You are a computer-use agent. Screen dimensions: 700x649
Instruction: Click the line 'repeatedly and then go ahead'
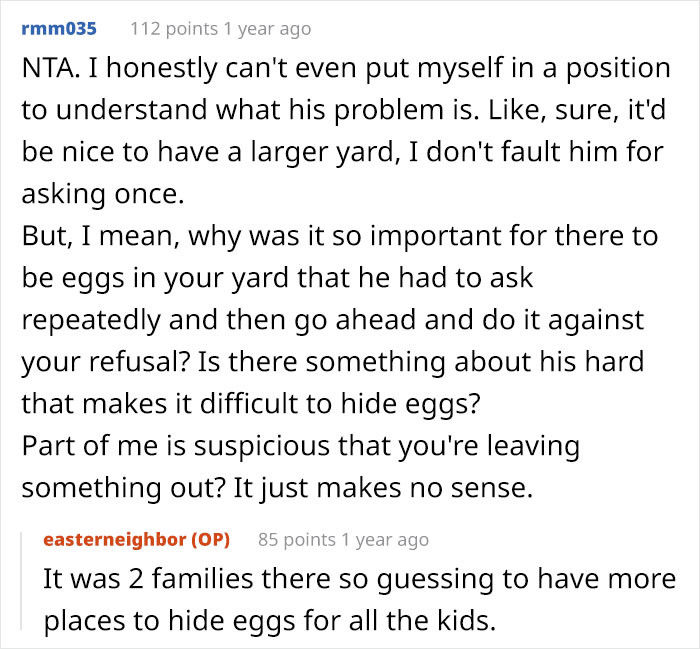tap(333, 320)
